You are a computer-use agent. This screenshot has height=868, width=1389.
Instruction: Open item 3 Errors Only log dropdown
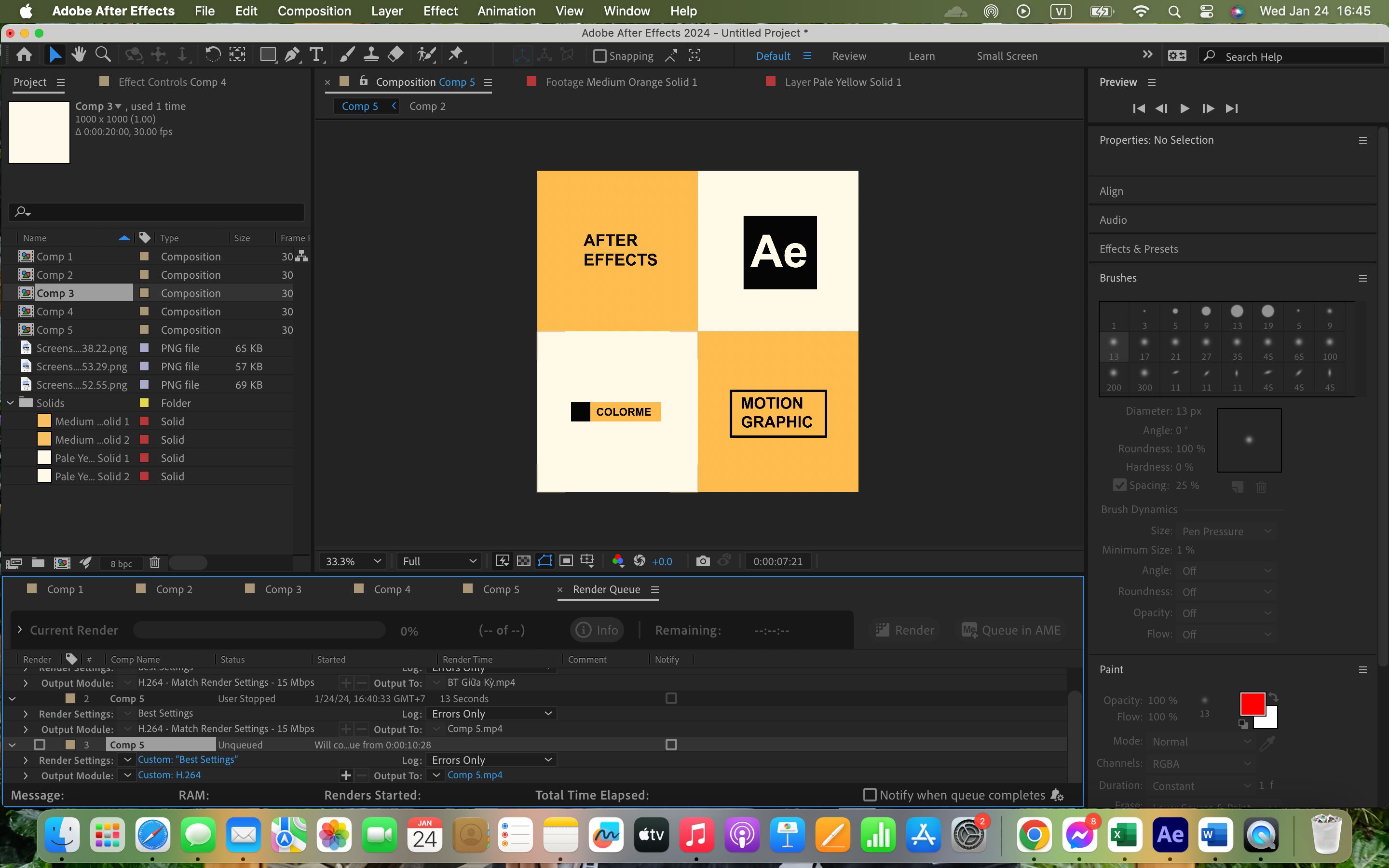(491, 759)
